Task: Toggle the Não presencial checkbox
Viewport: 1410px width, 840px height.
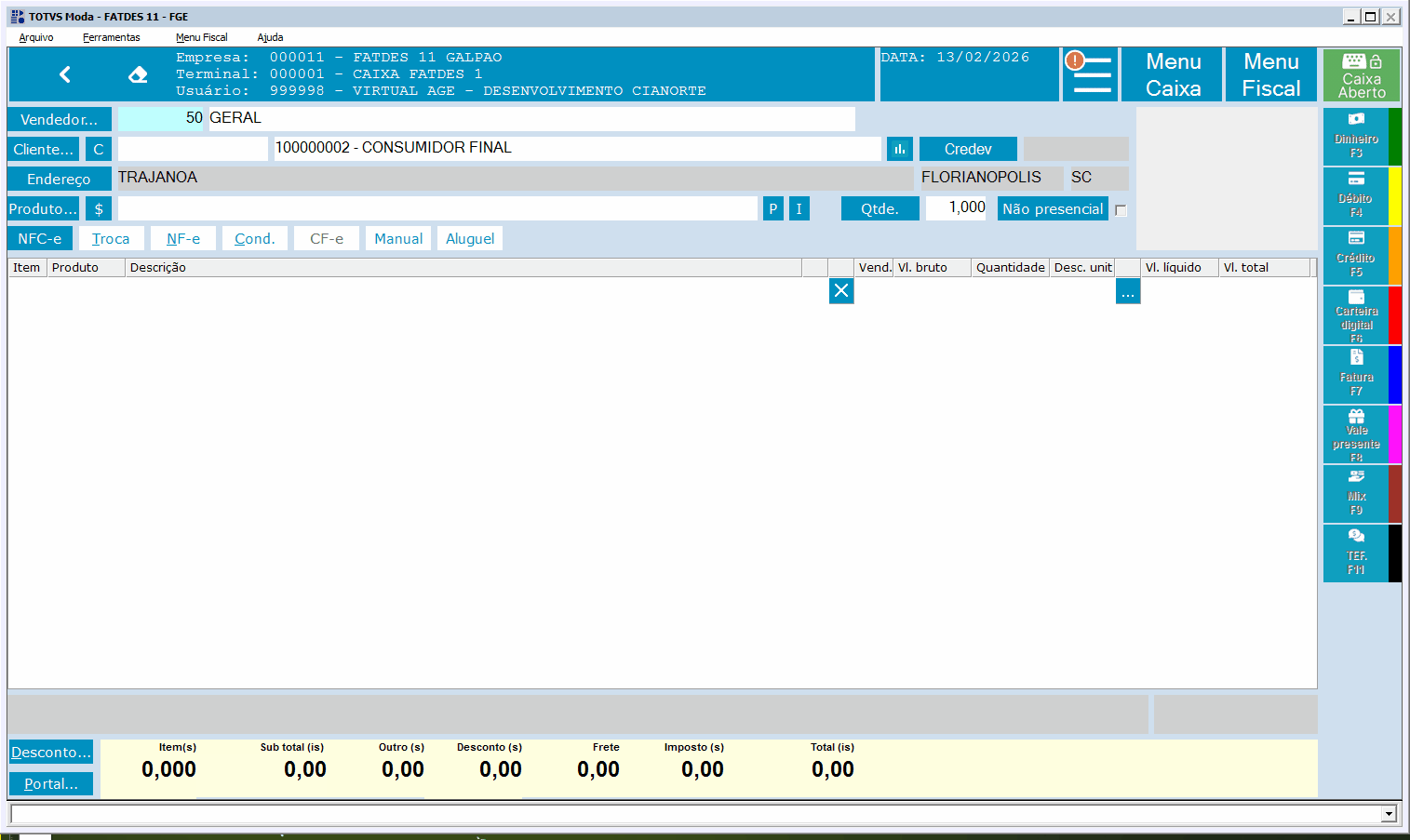Action: [x=1121, y=210]
